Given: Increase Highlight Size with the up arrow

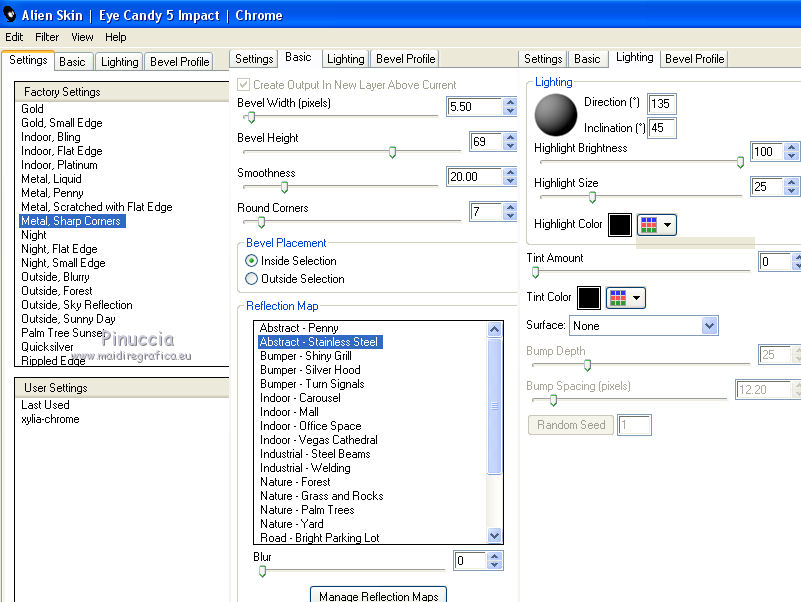Looking at the screenshot, I should (x=792, y=181).
